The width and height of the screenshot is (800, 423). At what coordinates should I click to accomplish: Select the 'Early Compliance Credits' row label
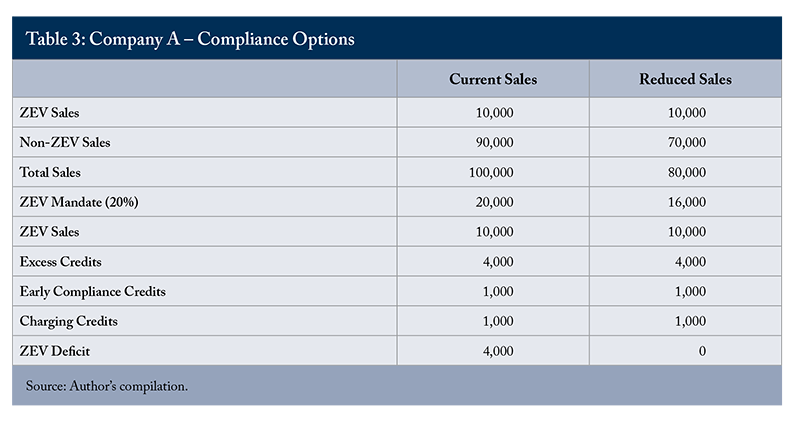point(92,291)
